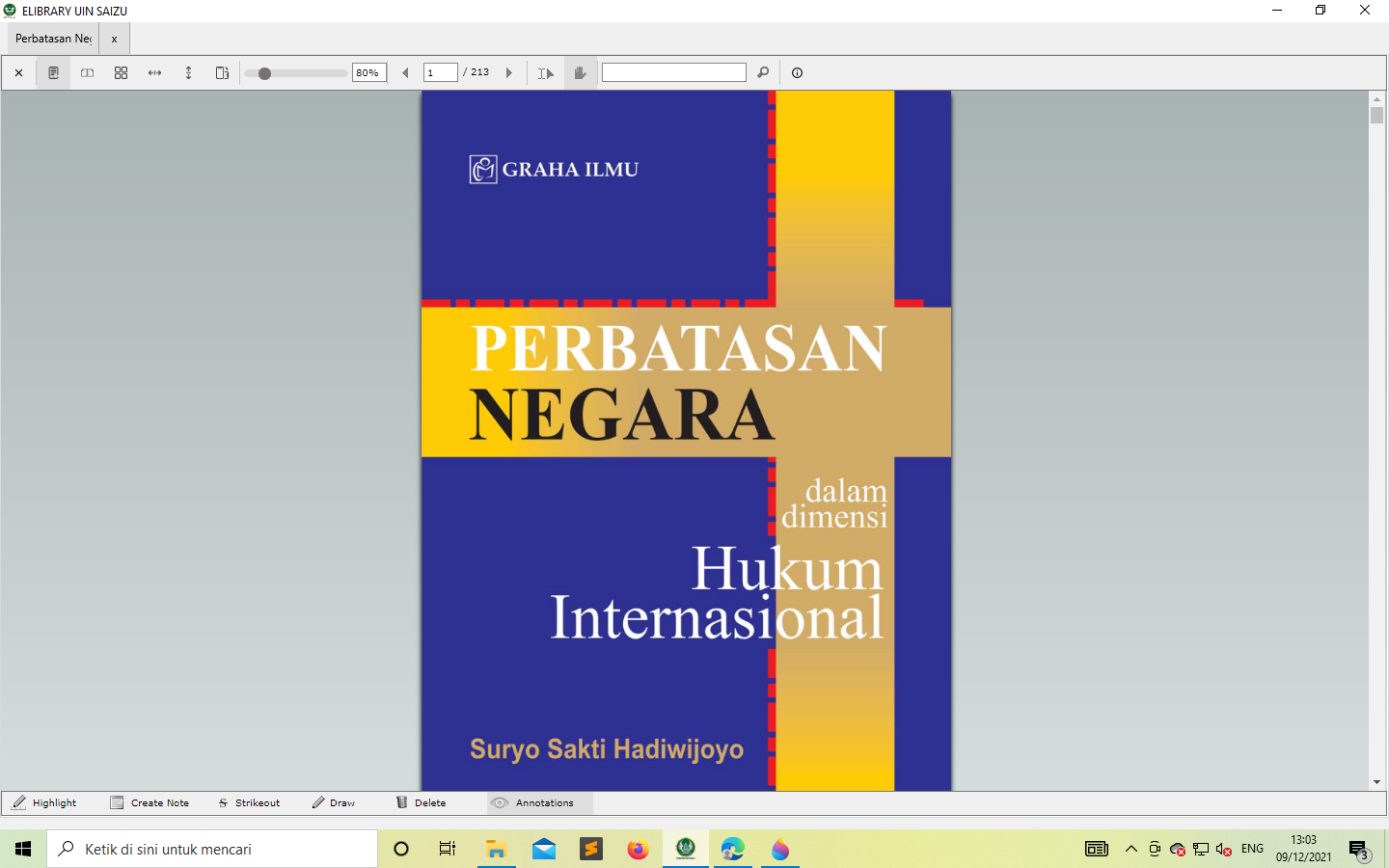This screenshot has height=868, width=1389.
Task: Go to next page arrow
Action: click(509, 73)
